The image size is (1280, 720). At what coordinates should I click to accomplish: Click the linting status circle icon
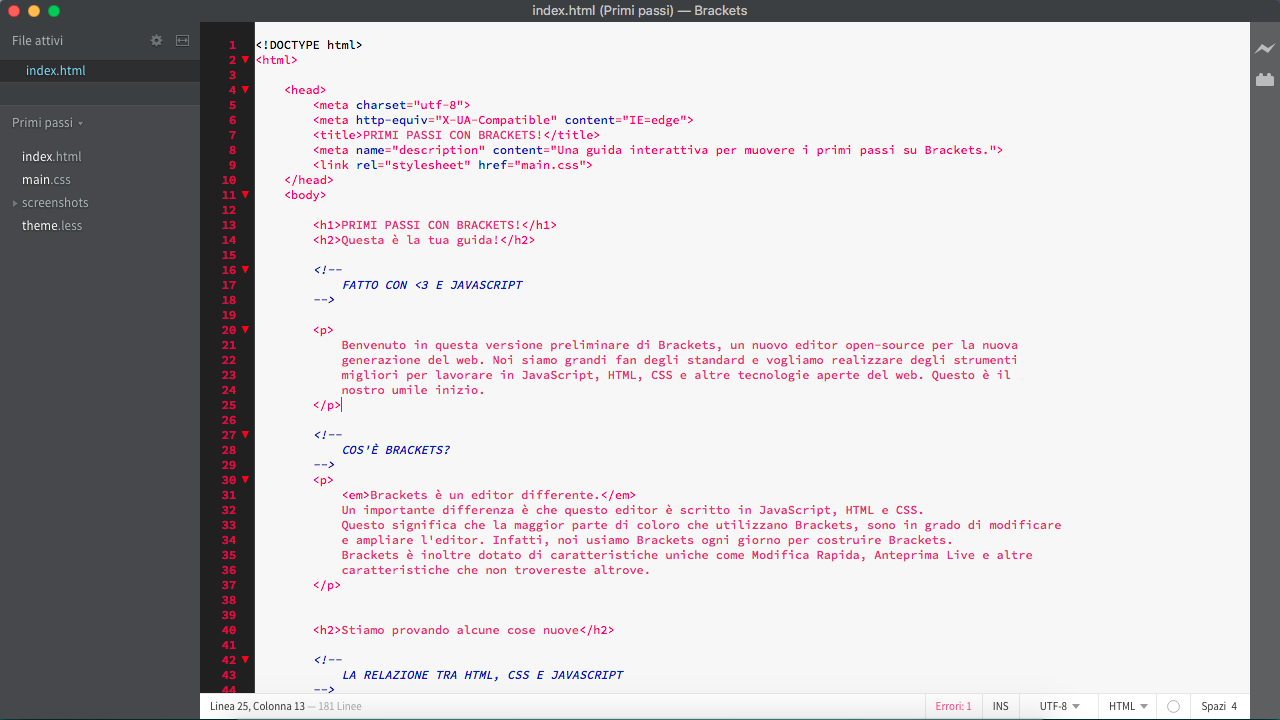1174,706
